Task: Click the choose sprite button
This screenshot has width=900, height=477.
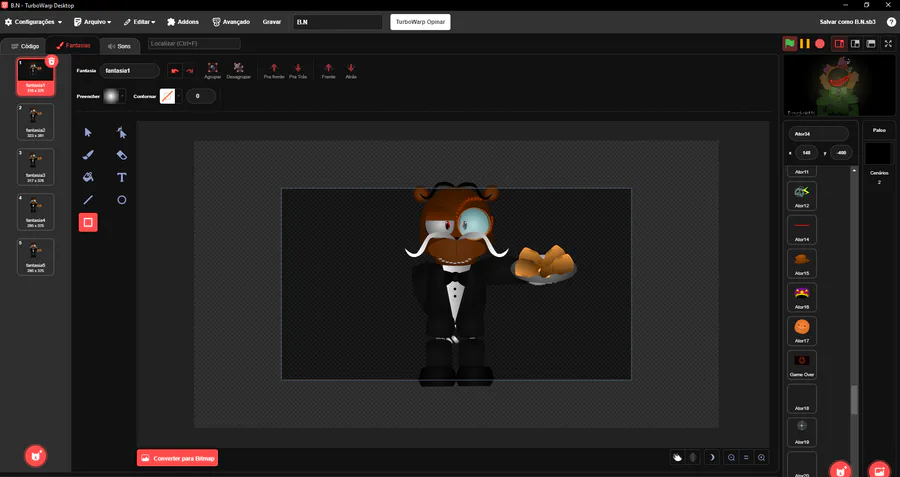Action: click(x=840, y=470)
